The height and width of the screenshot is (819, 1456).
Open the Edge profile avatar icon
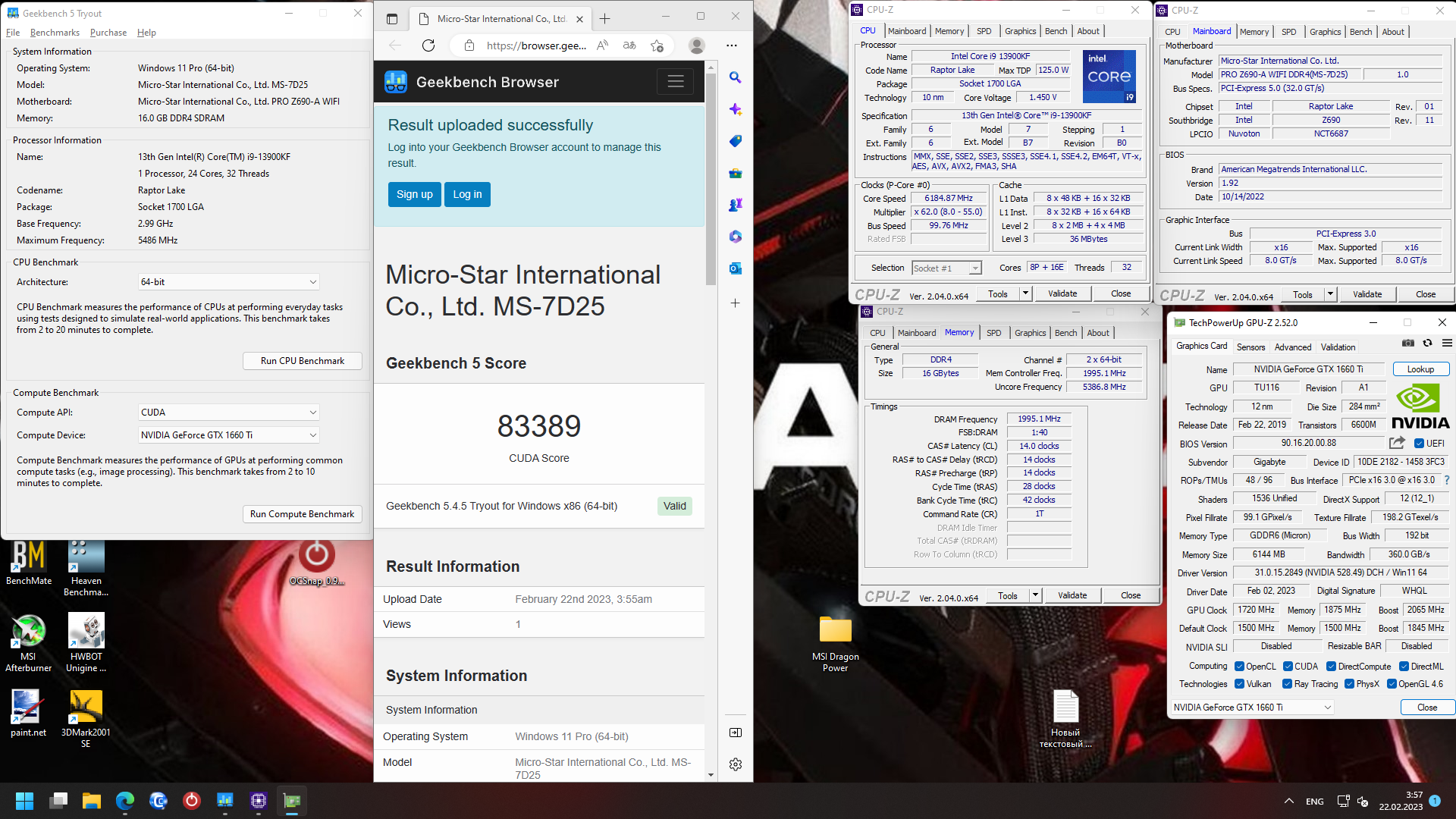coord(696,45)
